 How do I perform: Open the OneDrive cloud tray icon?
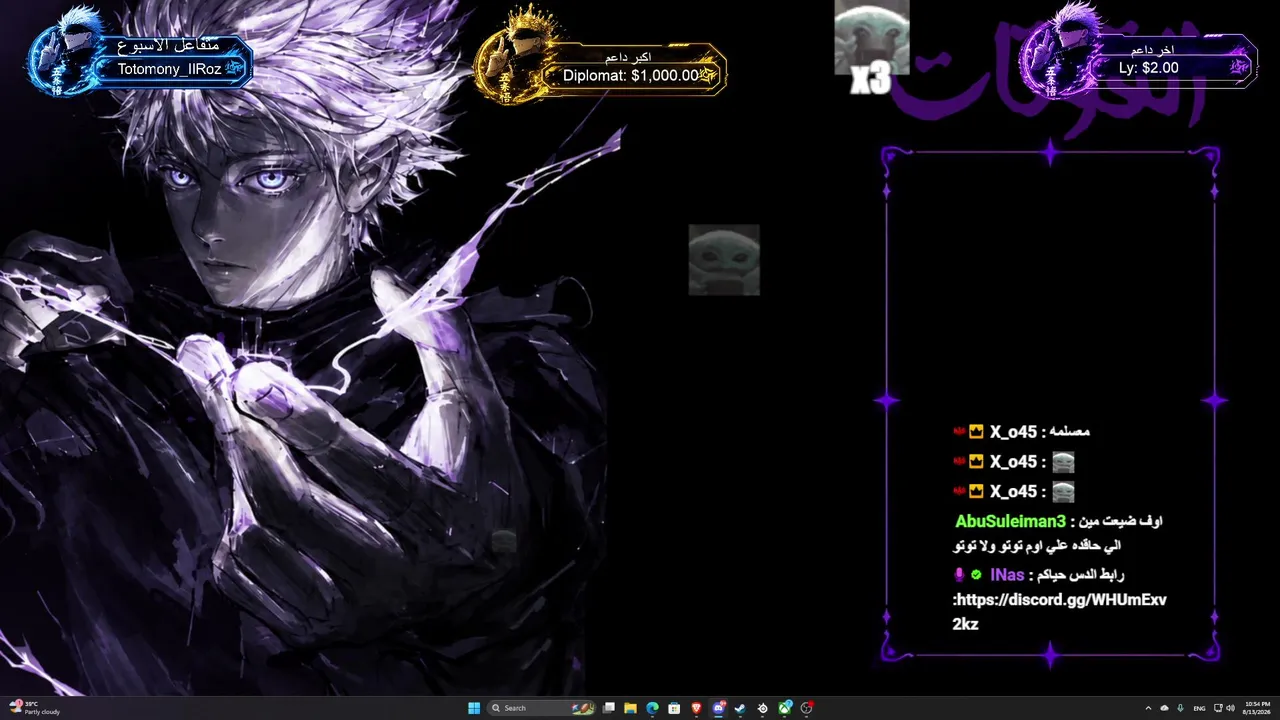1164,708
